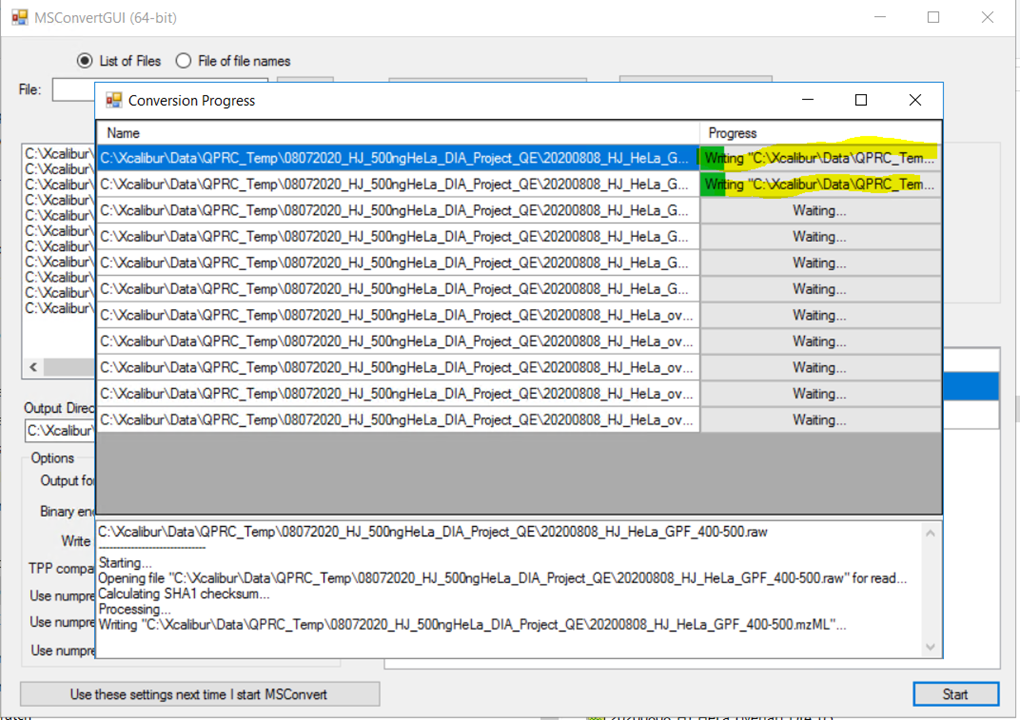Viewport: 1020px width, 720px height.
Task: Click the left arrow of the file list scrollbar
Action: tap(33, 367)
